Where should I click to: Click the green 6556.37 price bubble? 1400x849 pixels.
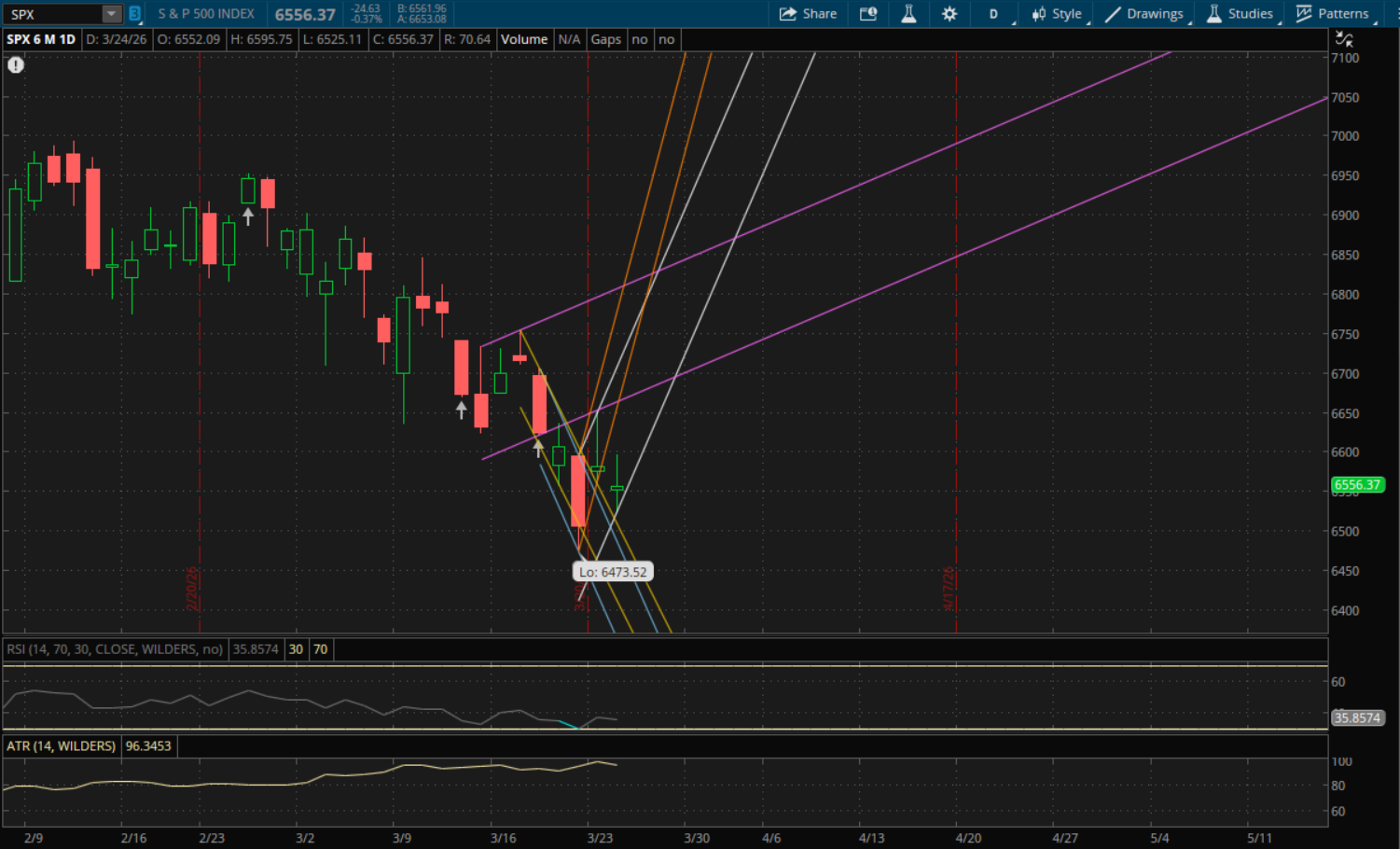pyautogui.click(x=1357, y=484)
